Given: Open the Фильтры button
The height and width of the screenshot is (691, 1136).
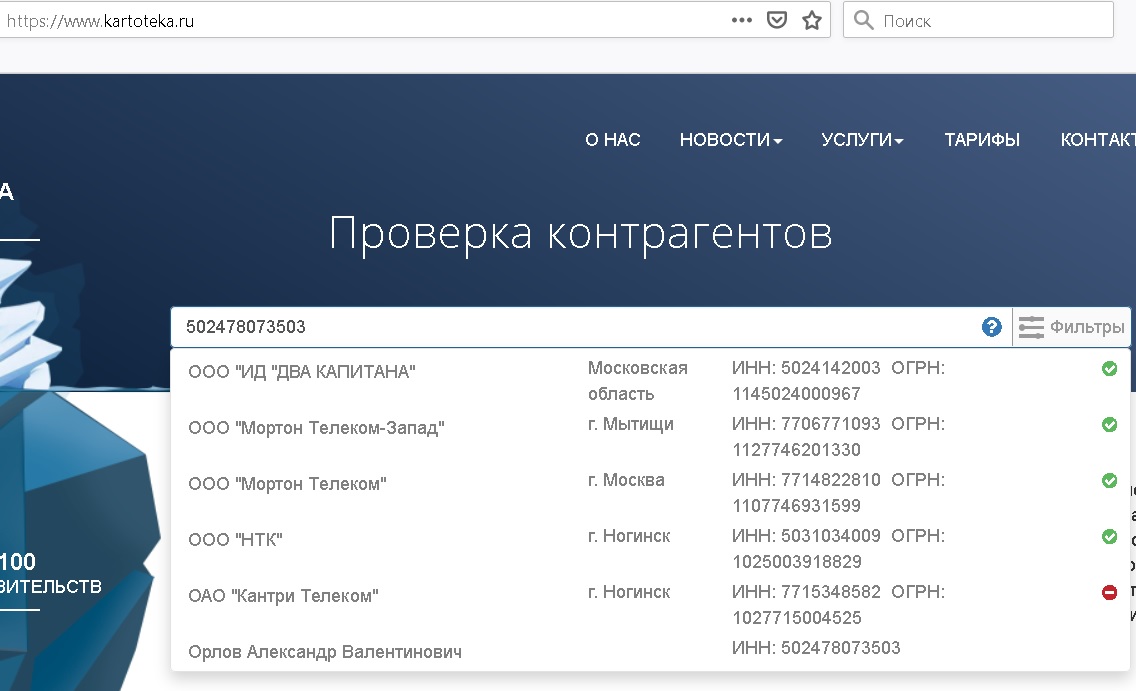Looking at the screenshot, I should pos(1072,327).
